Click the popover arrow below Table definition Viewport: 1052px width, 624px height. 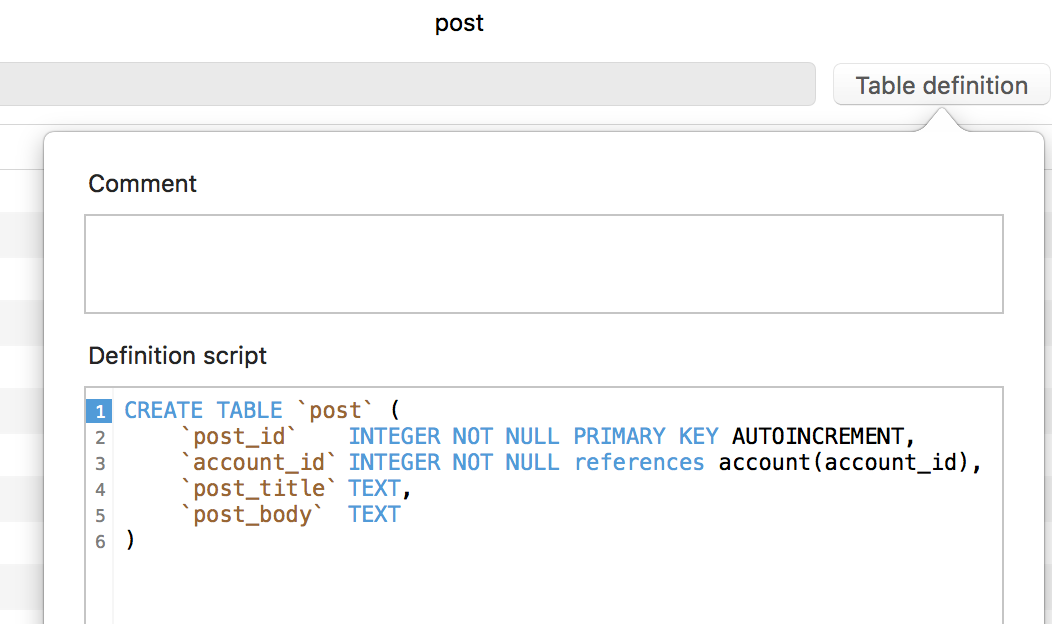point(940,120)
